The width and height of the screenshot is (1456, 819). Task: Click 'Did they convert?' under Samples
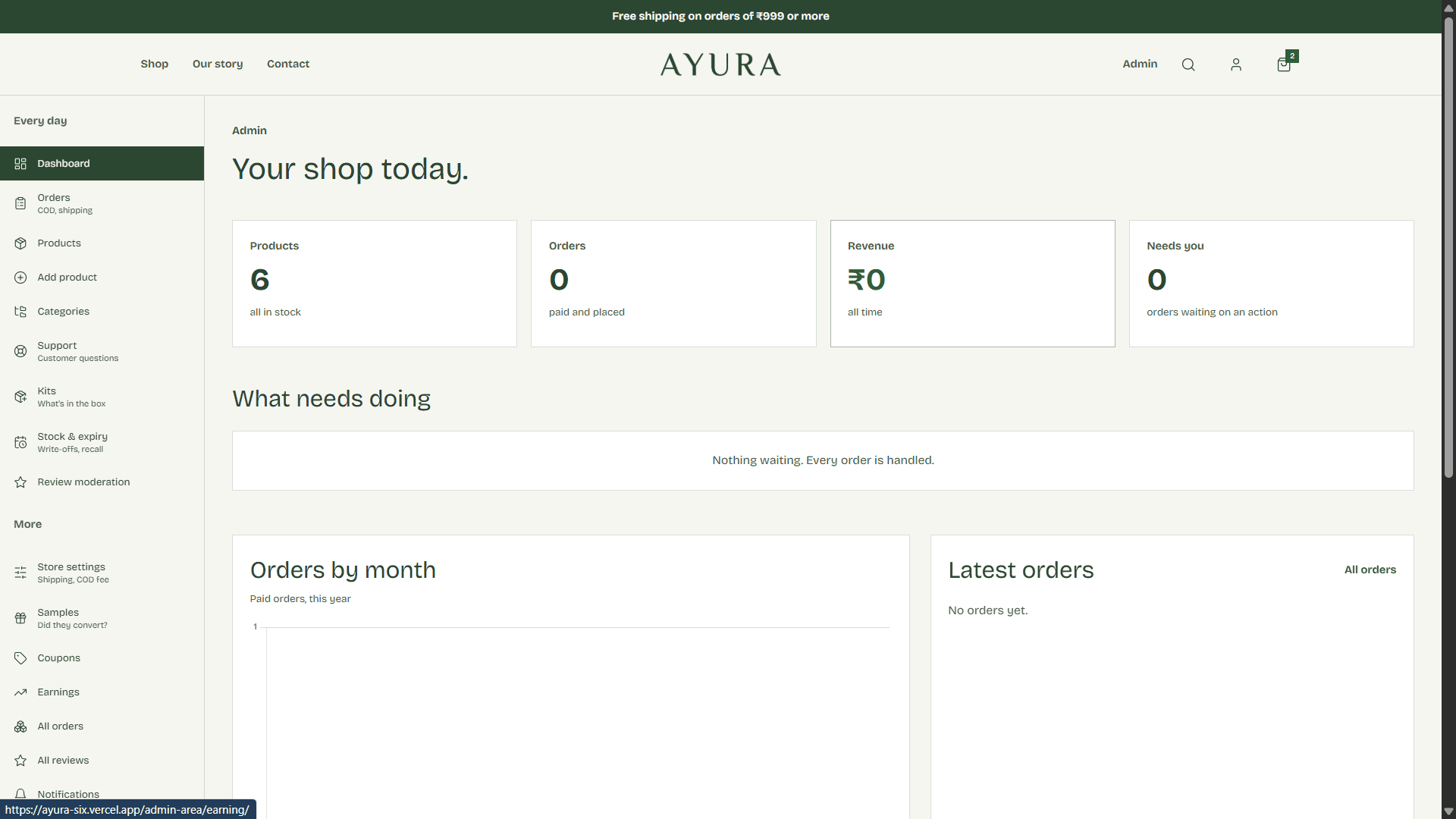click(73, 626)
